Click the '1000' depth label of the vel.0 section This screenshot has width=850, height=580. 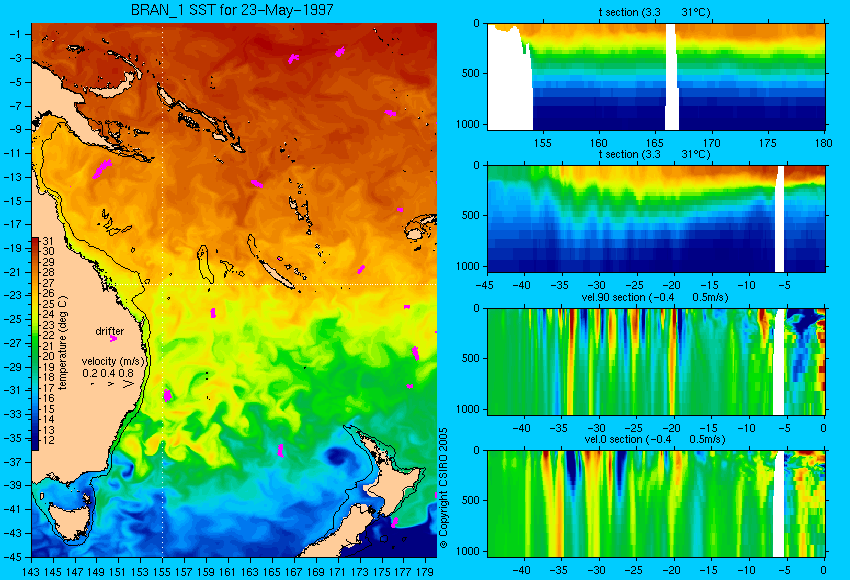click(x=468, y=551)
